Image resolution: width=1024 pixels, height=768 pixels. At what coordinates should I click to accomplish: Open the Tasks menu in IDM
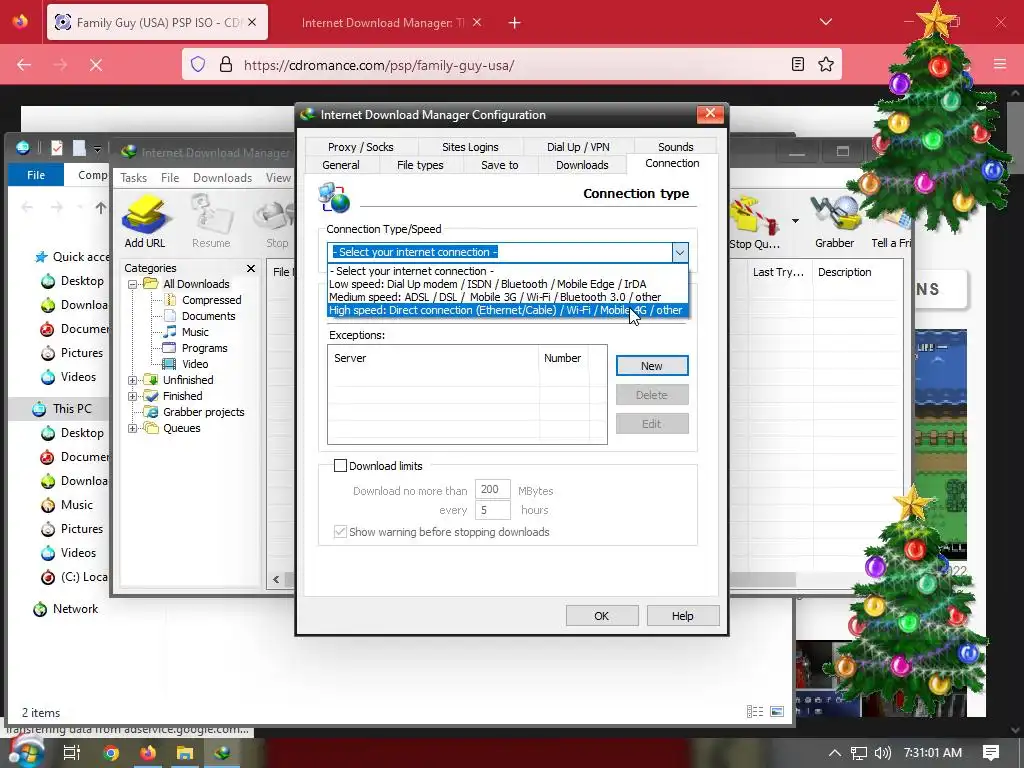(133, 178)
